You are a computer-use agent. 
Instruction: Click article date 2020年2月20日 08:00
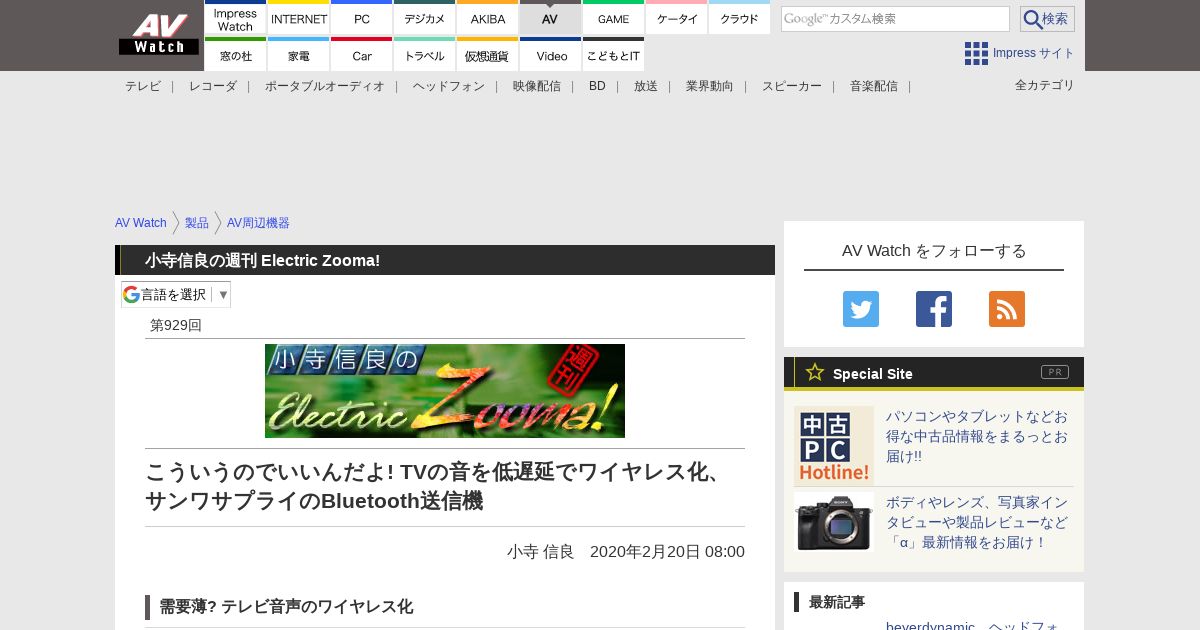pos(667,551)
